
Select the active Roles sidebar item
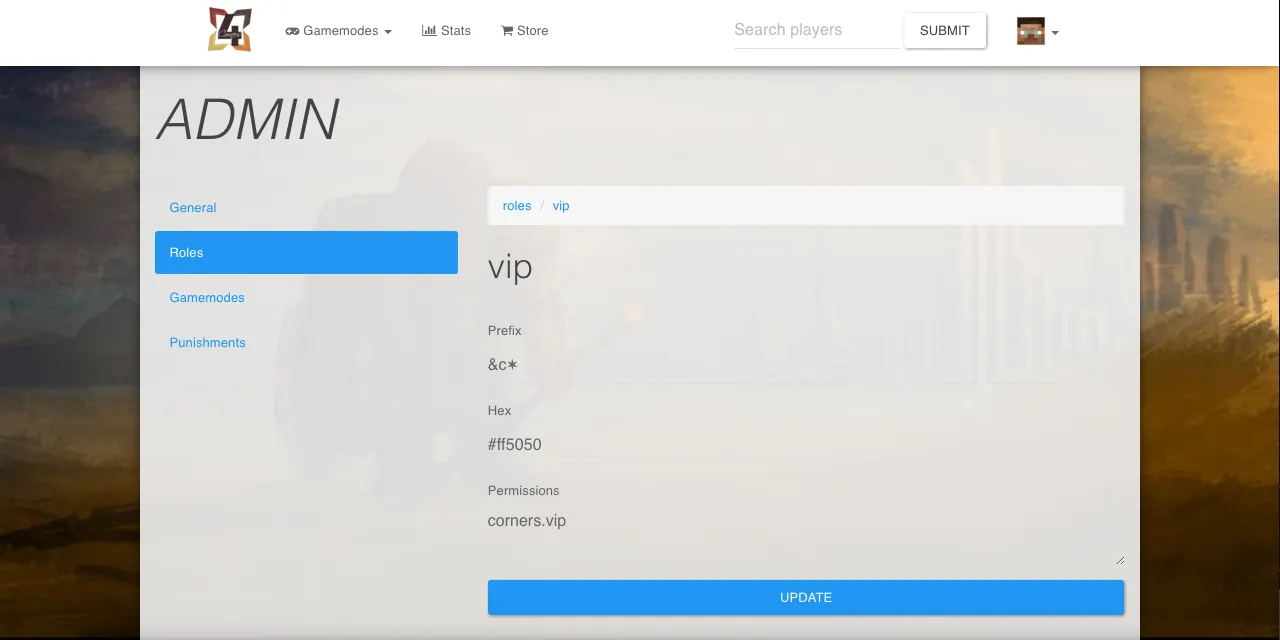(x=306, y=253)
